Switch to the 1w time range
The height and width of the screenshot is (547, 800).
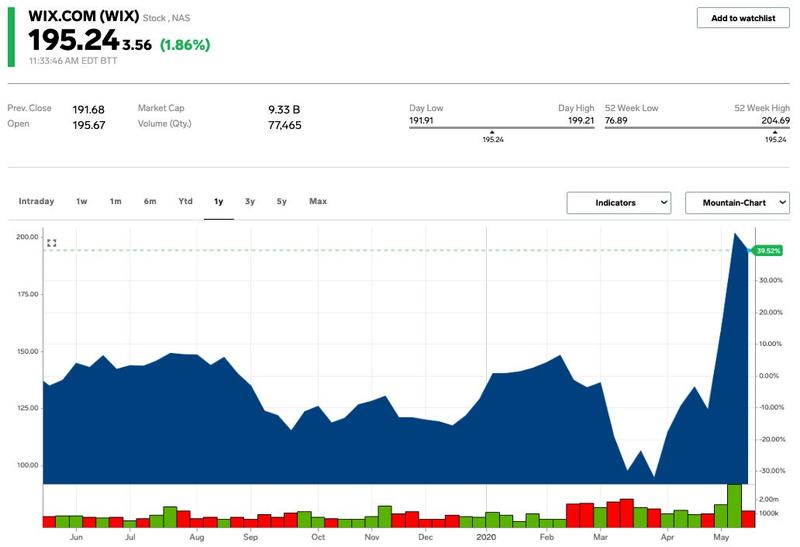coord(82,202)
